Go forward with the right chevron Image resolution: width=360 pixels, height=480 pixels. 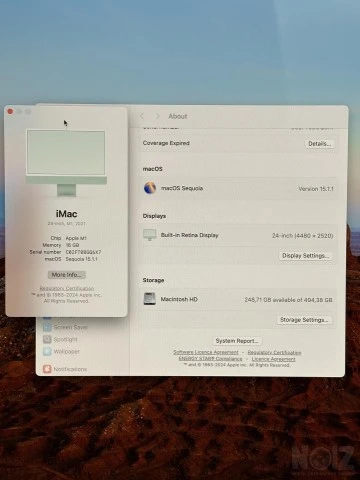click(x=157, y=116)
